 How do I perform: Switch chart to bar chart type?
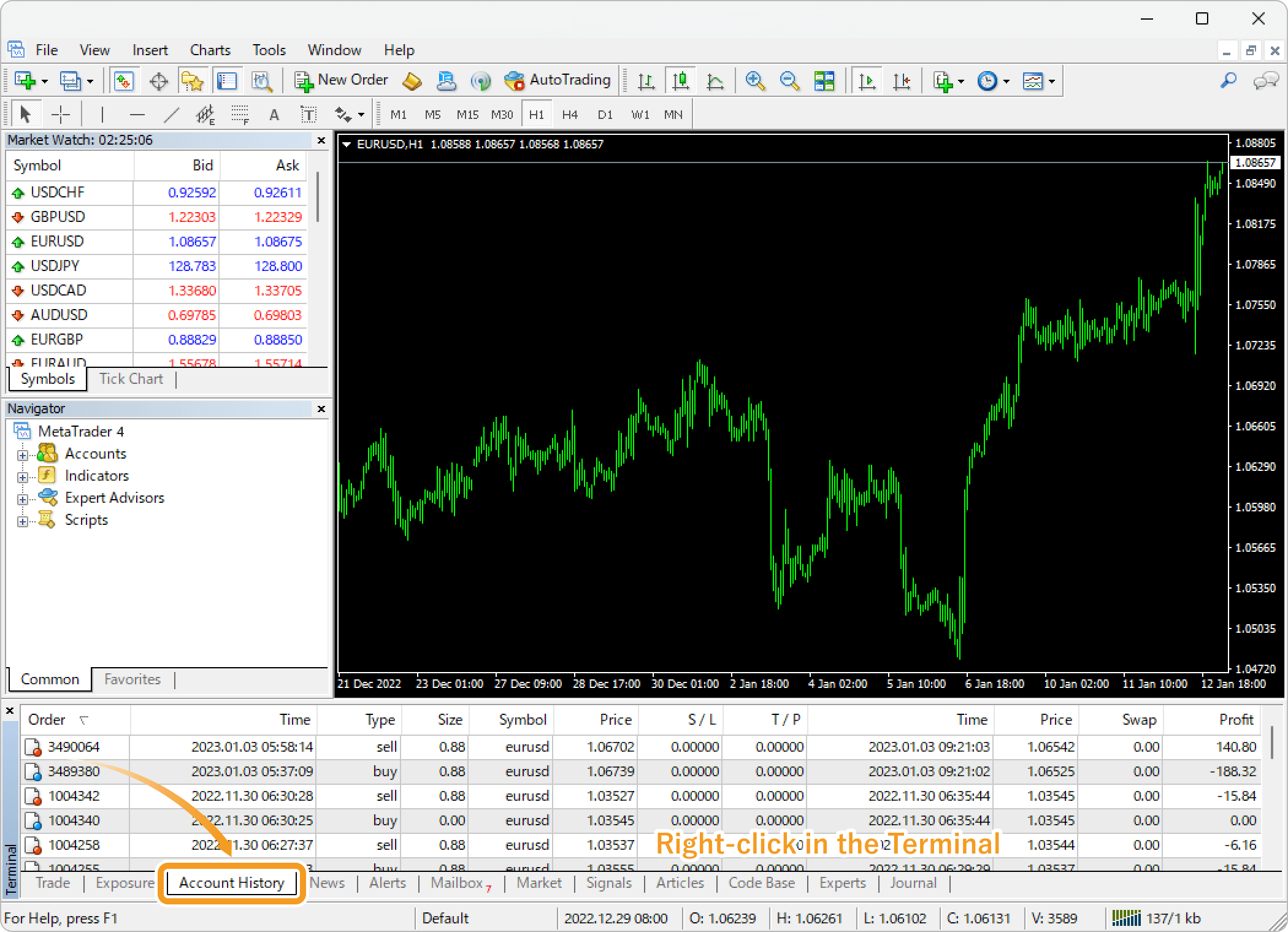click(646, 81)
